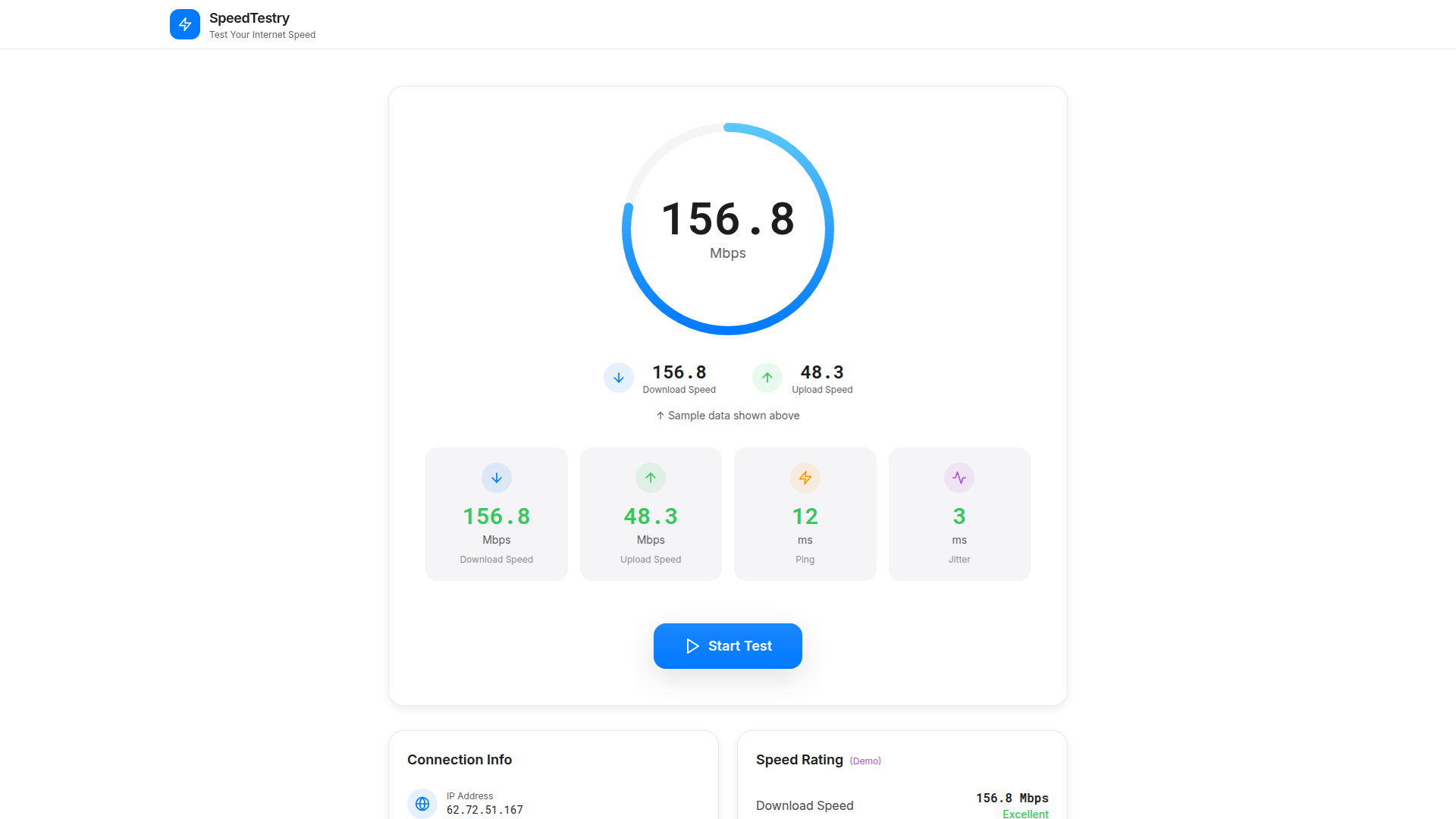Click the SpeedTestry lightning logo icon
Image resolution: width=1456 pixels, height=819 pixels.
pyautogui.click(x=184, y=24)
